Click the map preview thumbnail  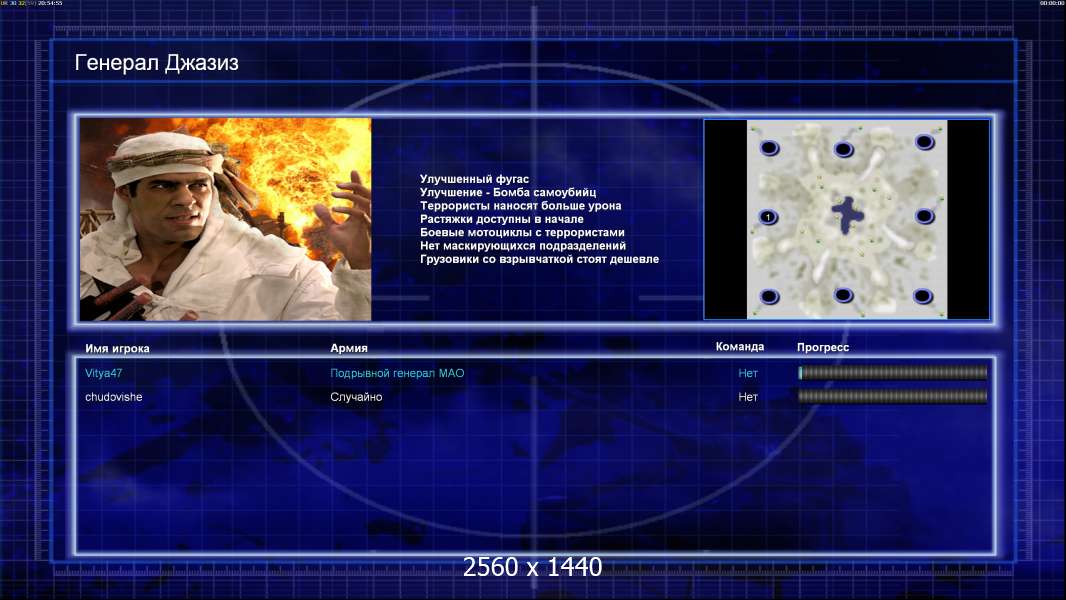coord(846,219)
